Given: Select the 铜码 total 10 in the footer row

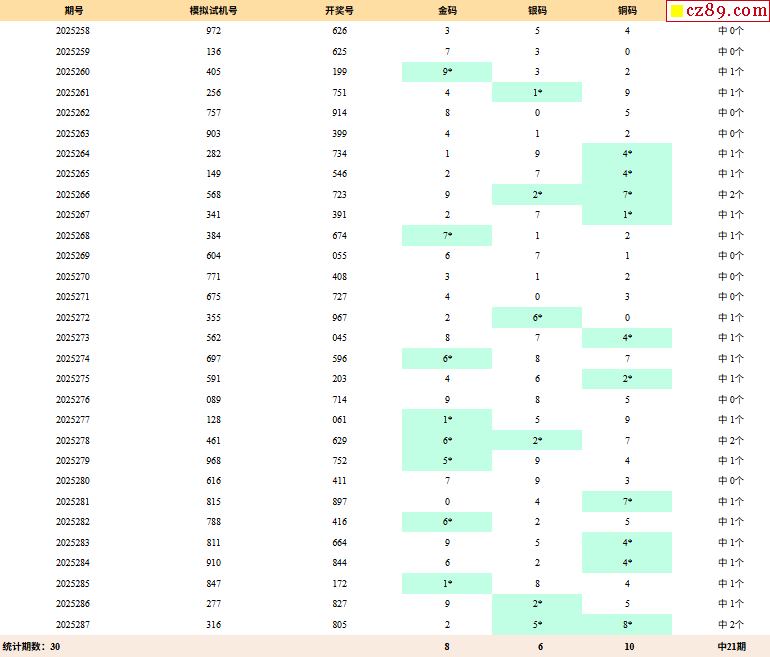Looking at the screenshot, I should click(x=627, y=646).
